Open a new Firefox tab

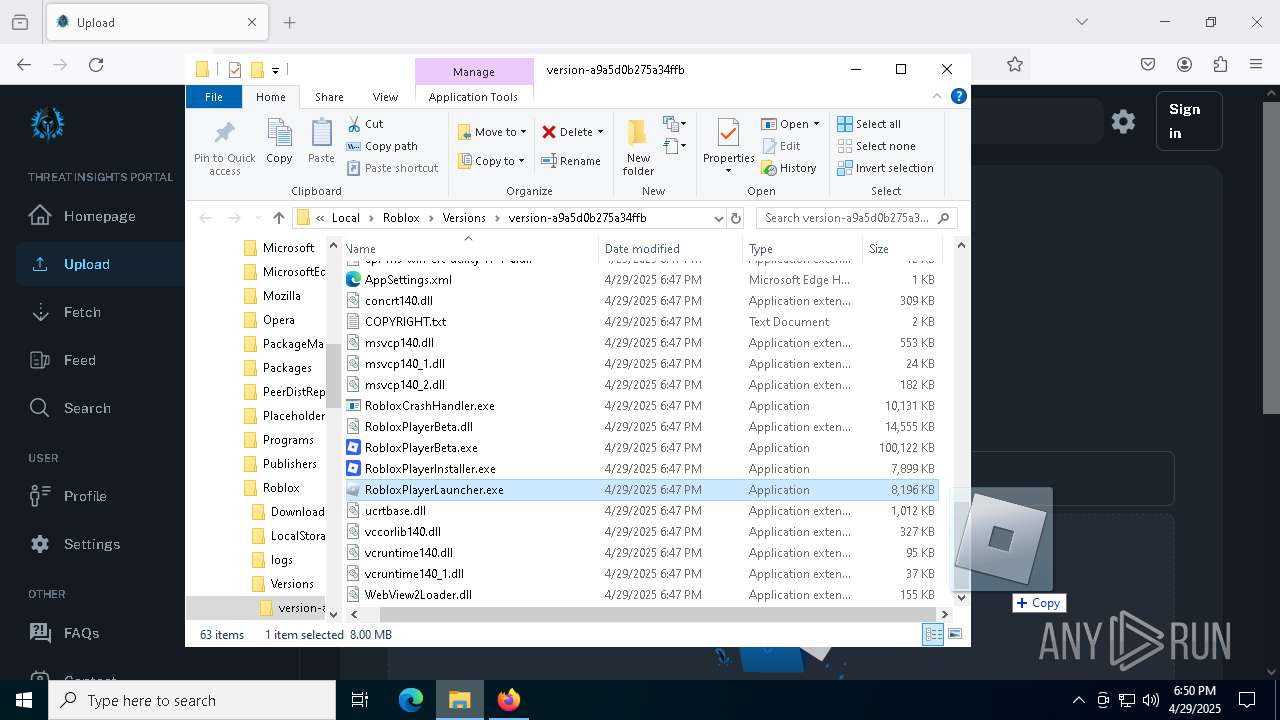click(290, 22)
